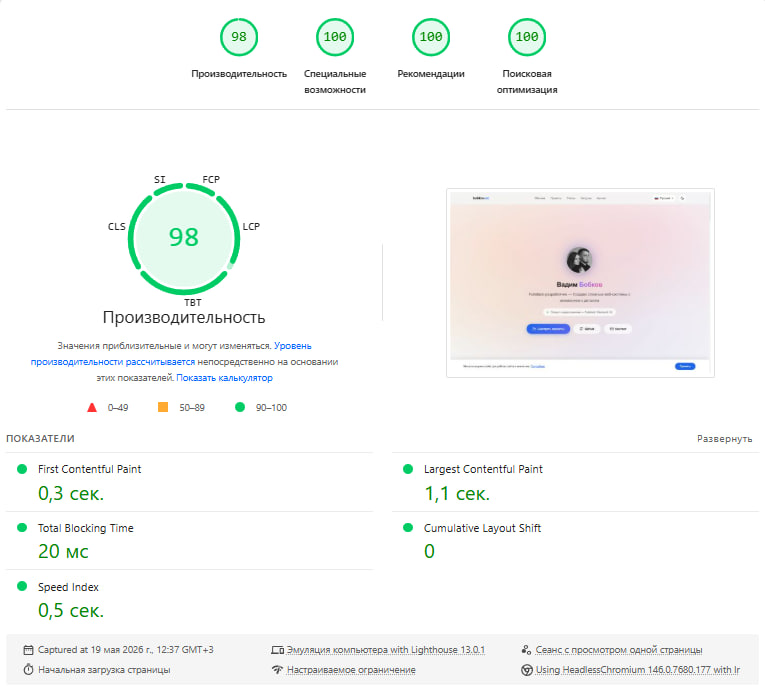Click the 0,3 сек. value
Image resolution: width=765 pixels, height=689 pixels.
point(71,493)
